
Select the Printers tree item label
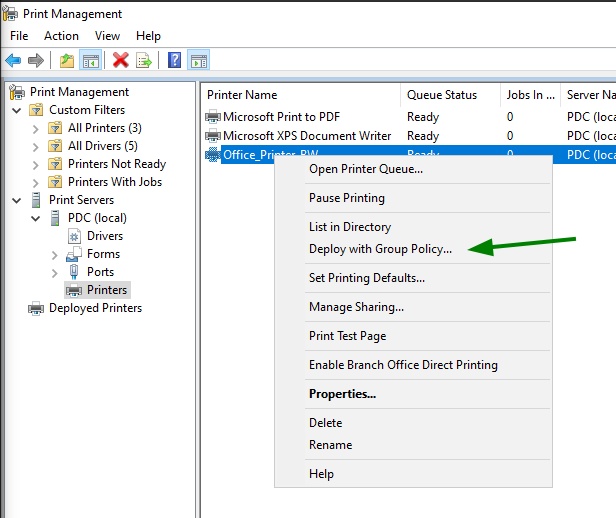107,290
